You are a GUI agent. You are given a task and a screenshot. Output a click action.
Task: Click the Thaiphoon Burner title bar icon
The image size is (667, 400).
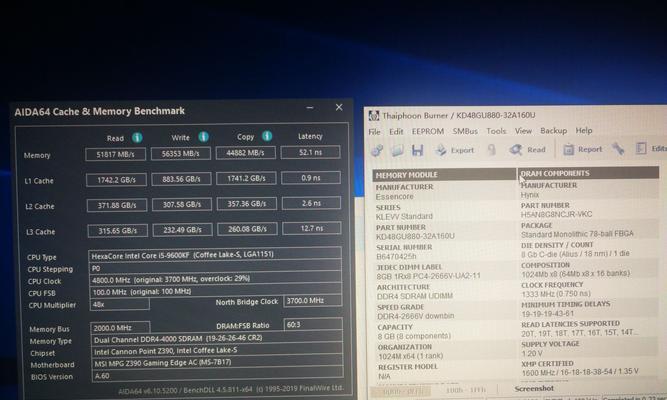tap(373, 115)
